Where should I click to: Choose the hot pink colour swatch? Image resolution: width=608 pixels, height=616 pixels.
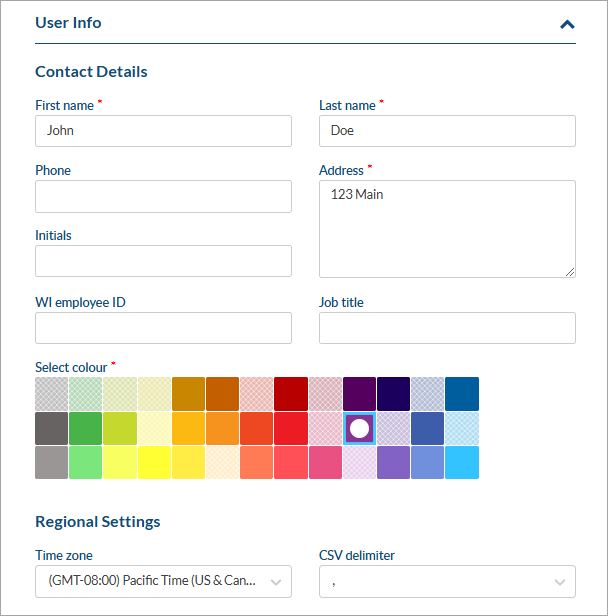coord(325,462)
